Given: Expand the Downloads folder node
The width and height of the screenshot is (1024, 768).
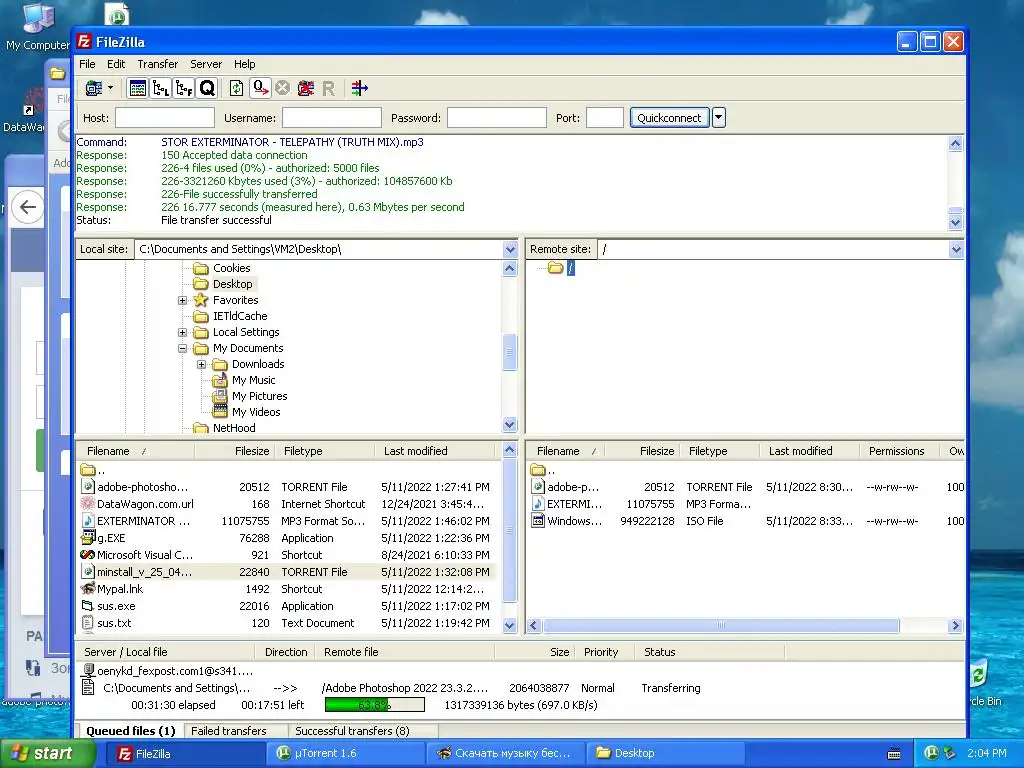Looking at the screenshot, I should click(202, 364).
